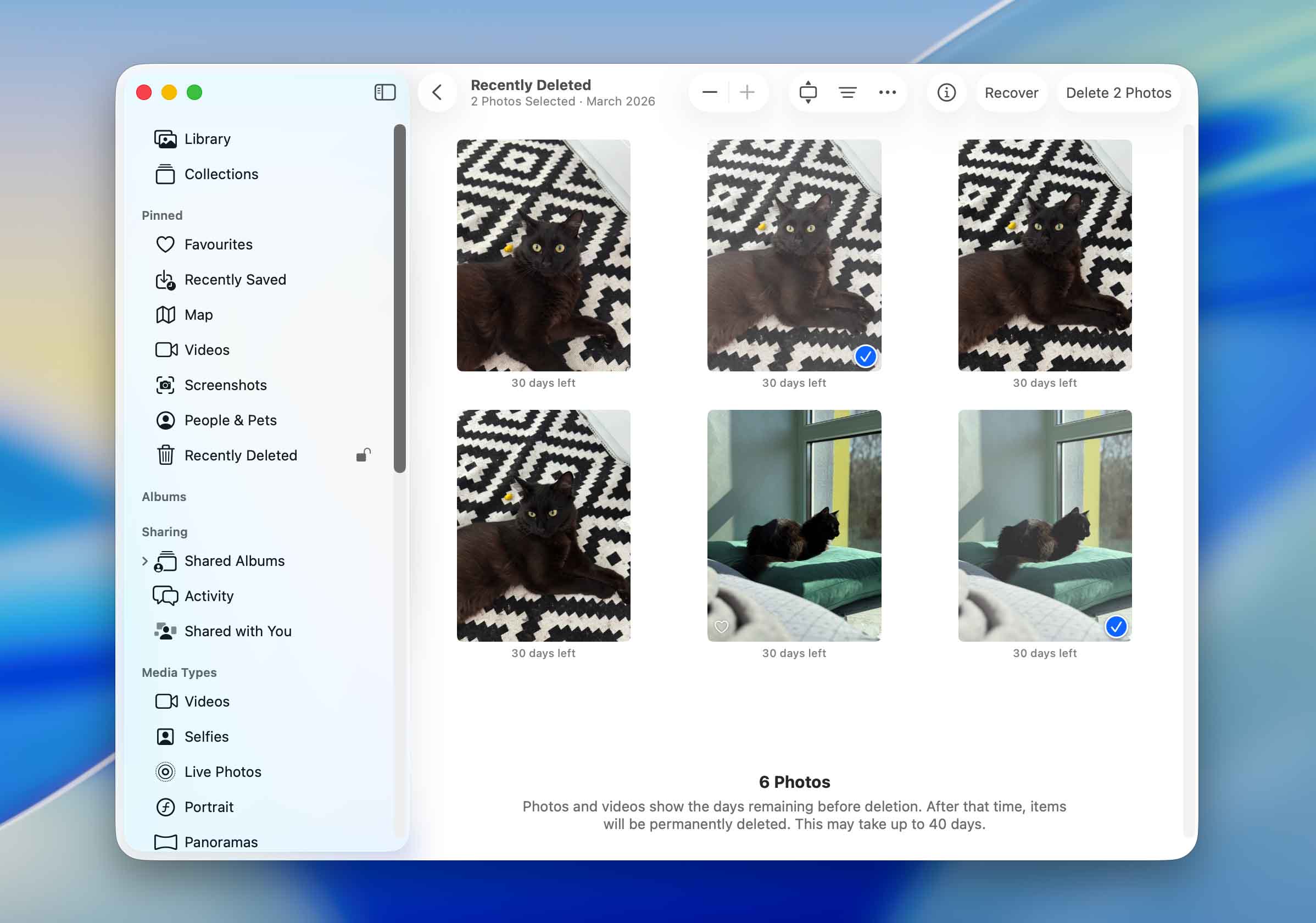Select Favourites heart icon
This screenshot has height=923, width=1316.
[166, 245]
